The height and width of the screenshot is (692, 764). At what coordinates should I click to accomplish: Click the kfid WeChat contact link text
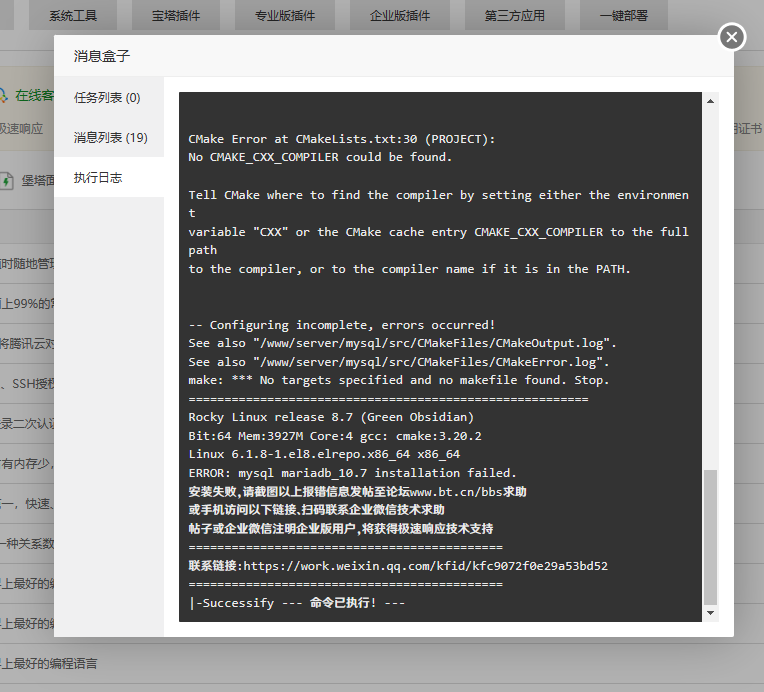pos(425,566)
